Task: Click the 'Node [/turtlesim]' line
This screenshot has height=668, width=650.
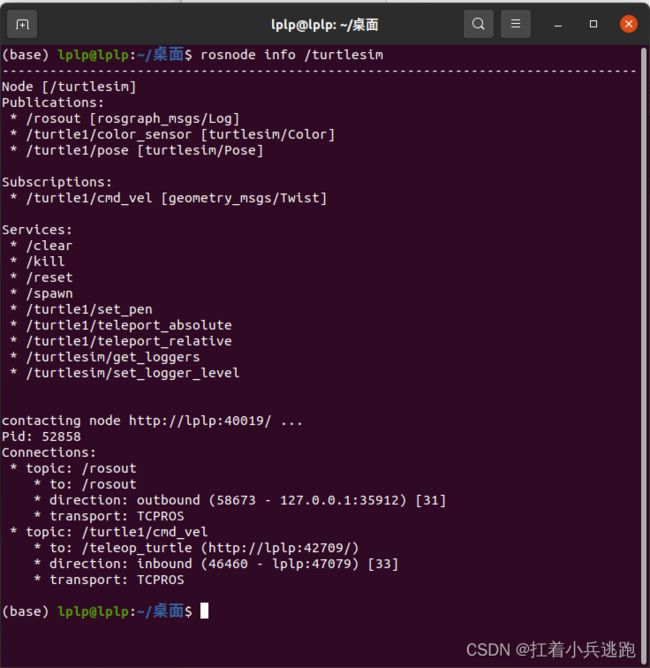Action: click(69, 87)
